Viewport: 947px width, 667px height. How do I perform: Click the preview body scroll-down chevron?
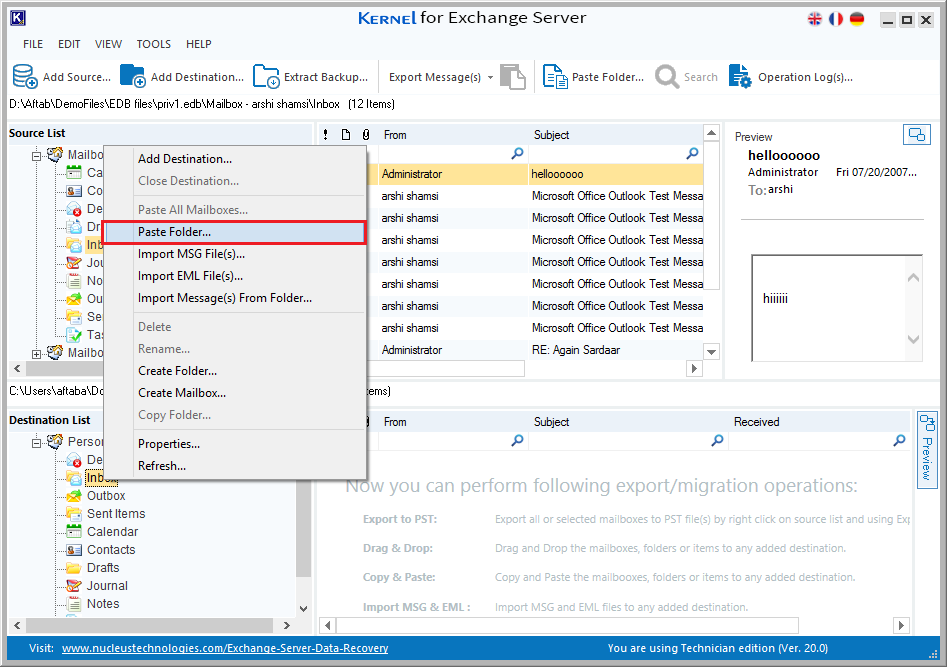913,340
